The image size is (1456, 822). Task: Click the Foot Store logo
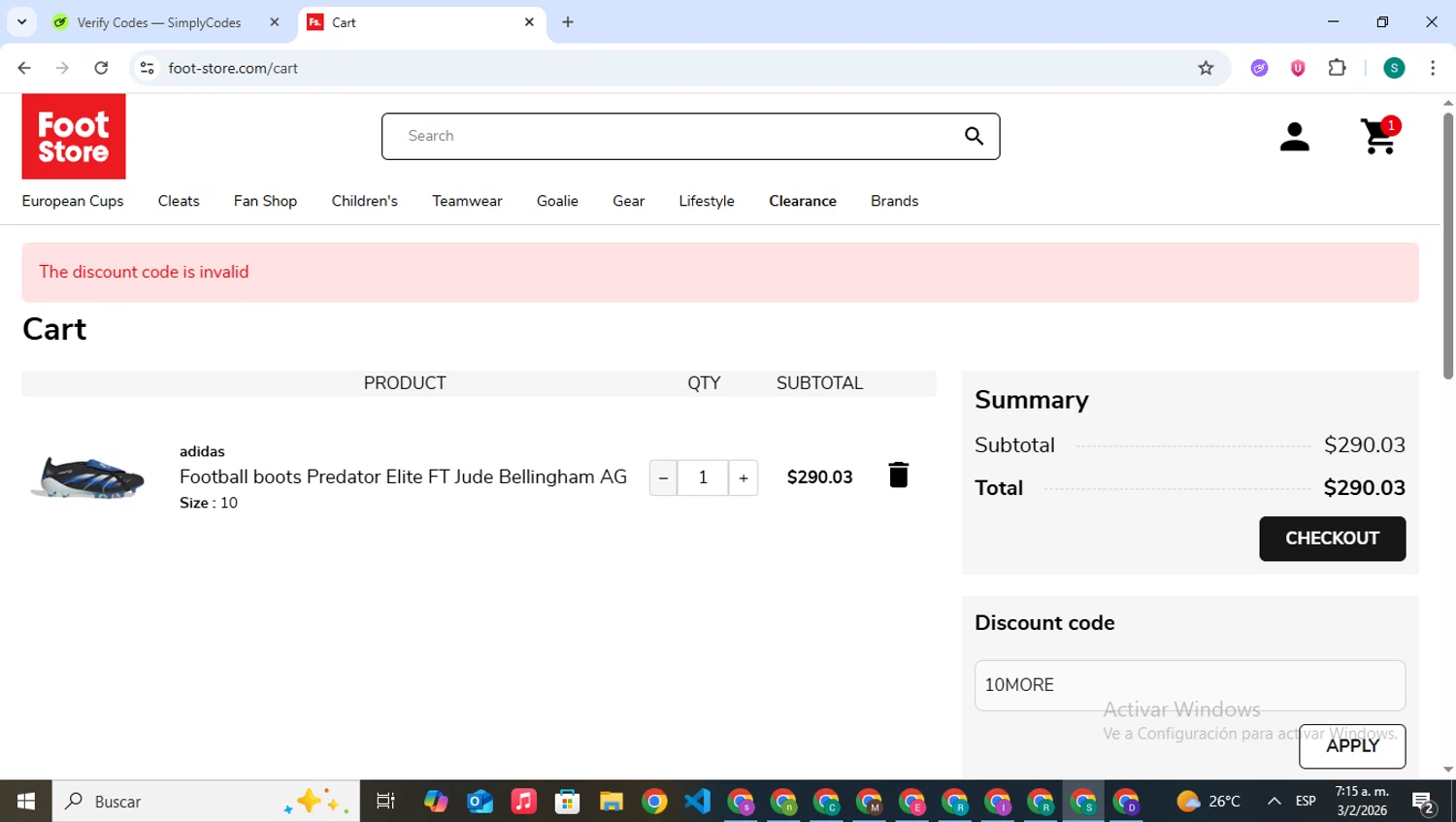point(74,137)
